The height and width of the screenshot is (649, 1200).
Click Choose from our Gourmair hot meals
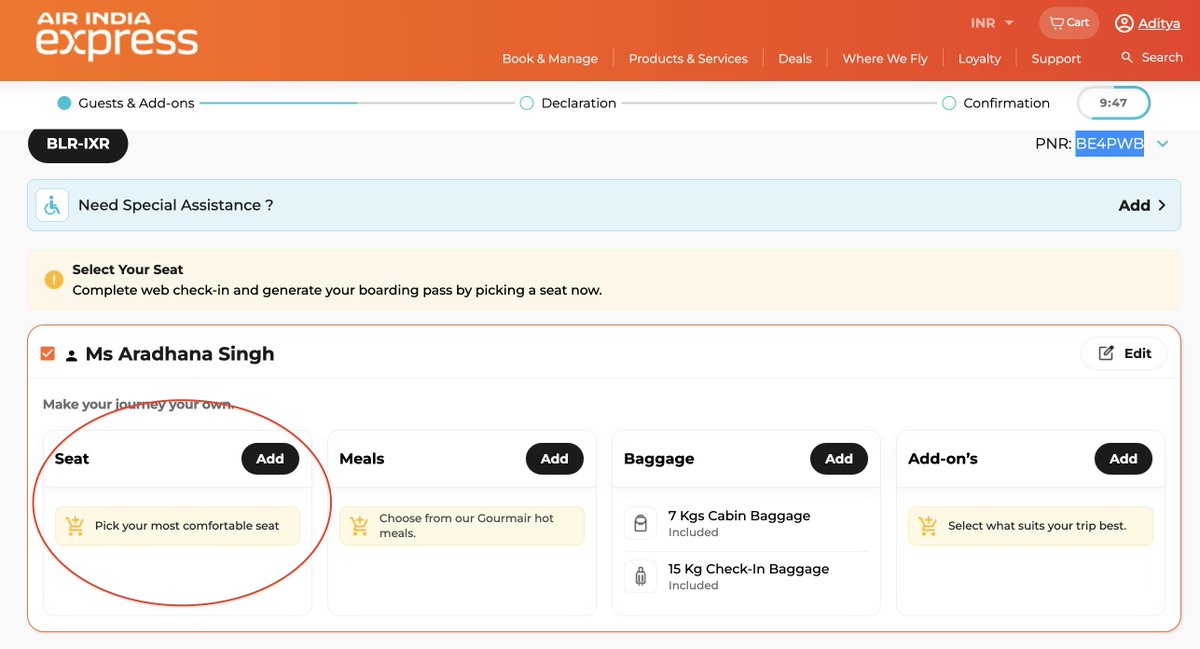466,526
